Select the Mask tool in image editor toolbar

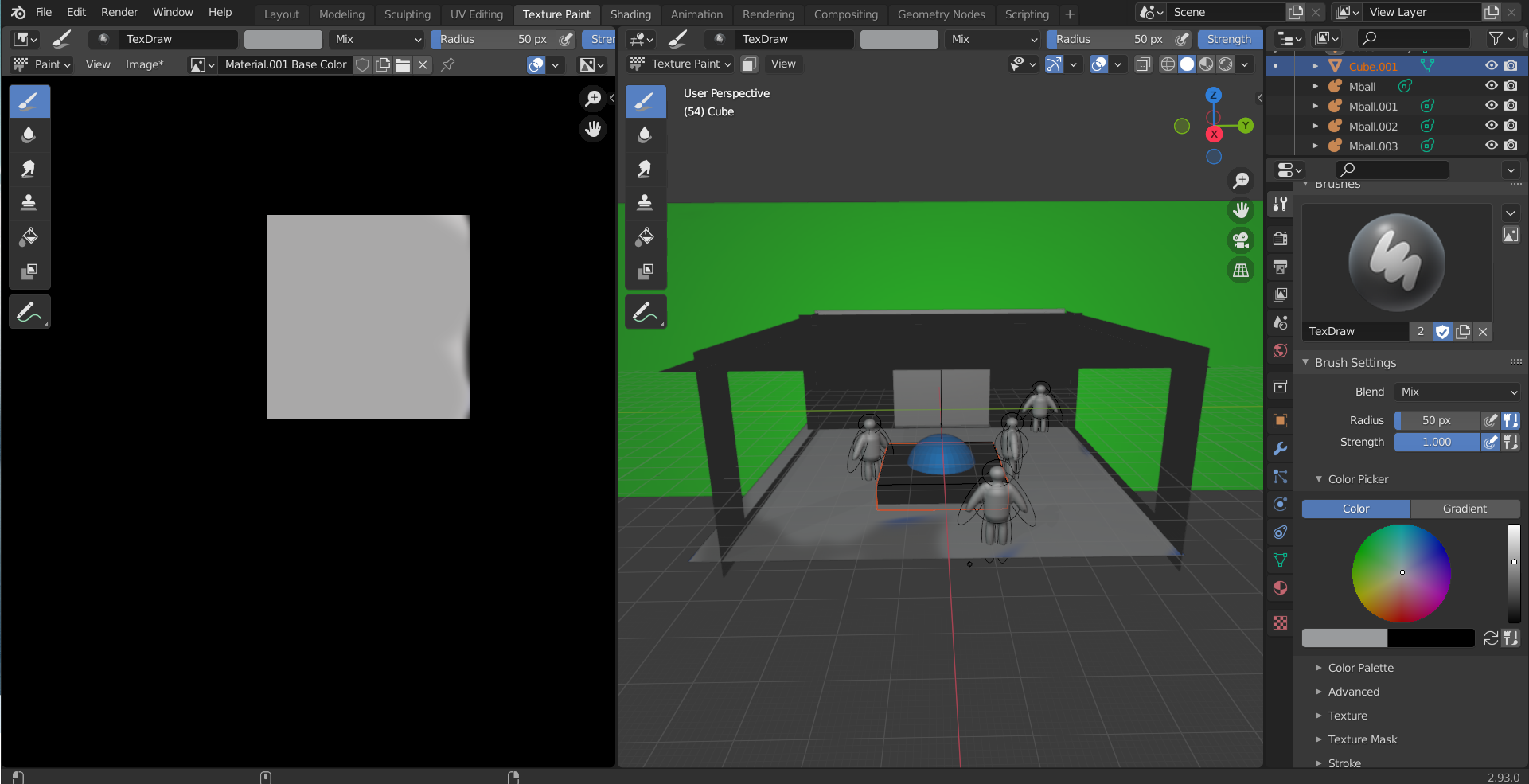coord(29,271)
